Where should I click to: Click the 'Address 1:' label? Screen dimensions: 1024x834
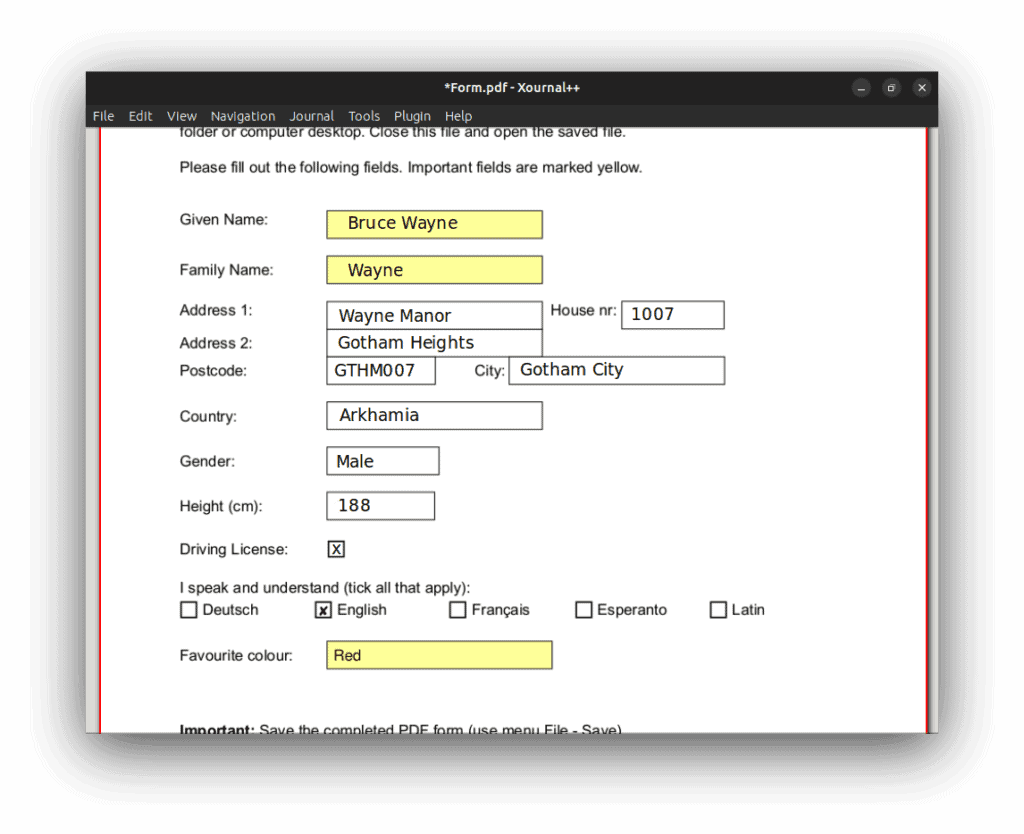point(216,310)
